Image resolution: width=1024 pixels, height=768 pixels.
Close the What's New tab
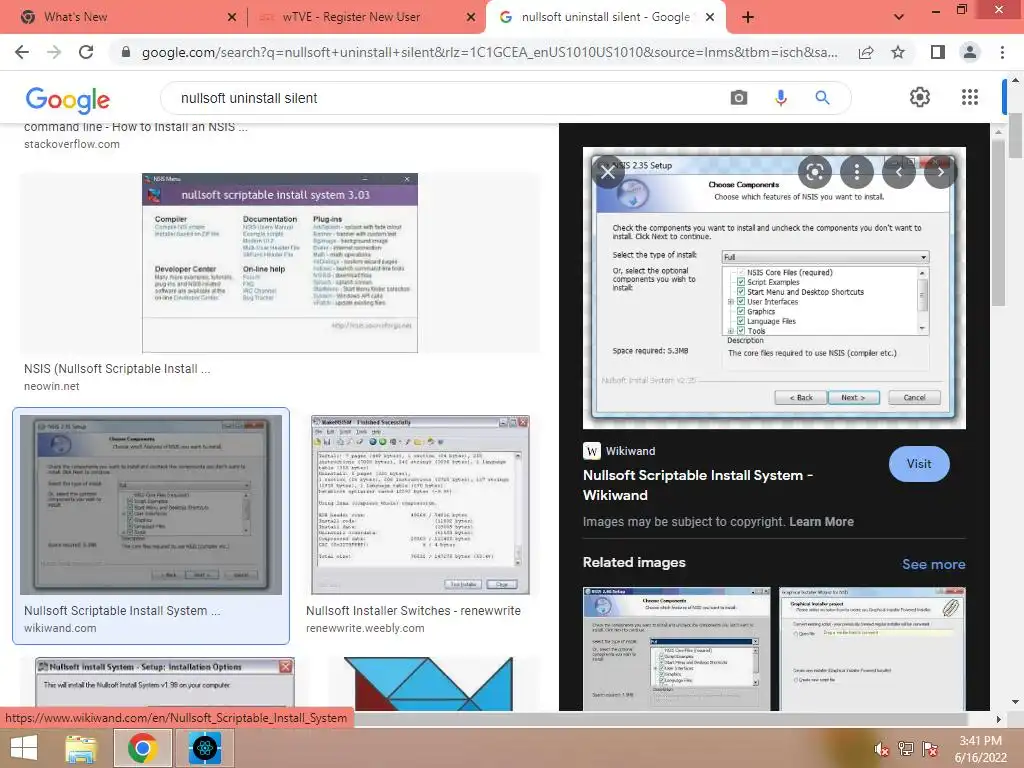point(232,17)
